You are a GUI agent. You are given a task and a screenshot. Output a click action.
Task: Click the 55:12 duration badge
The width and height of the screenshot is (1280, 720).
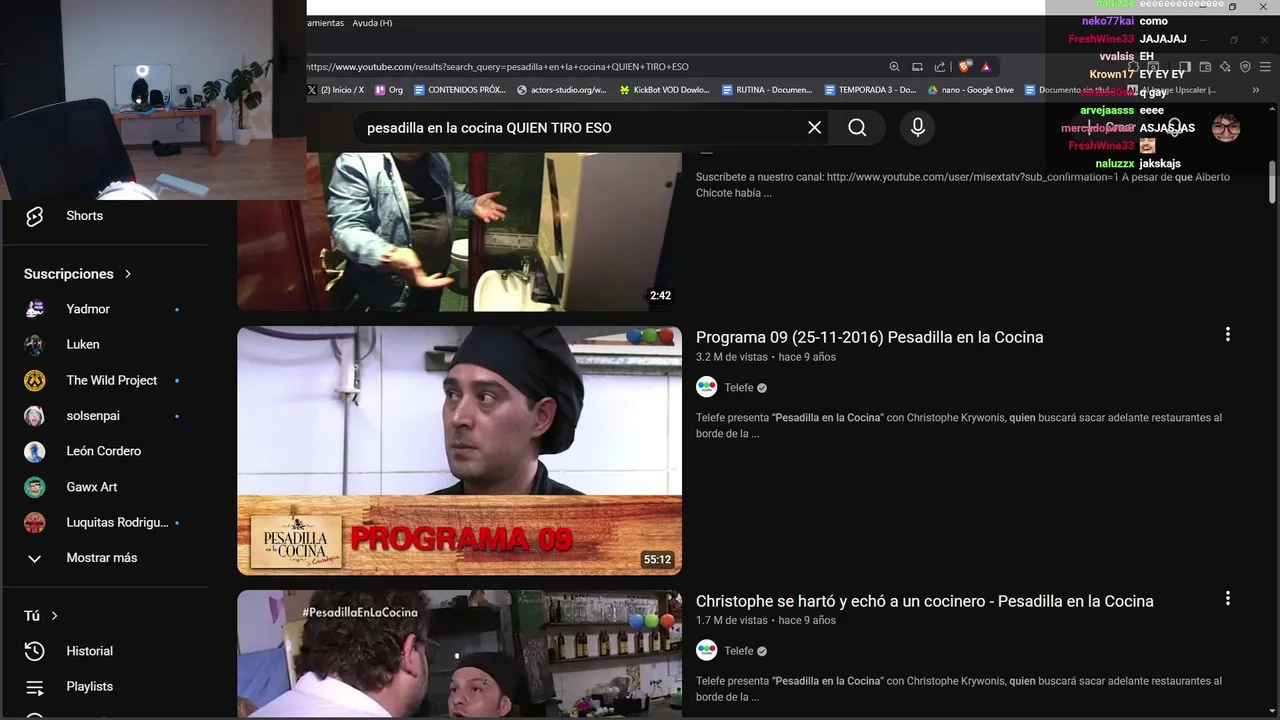(657, 560)
